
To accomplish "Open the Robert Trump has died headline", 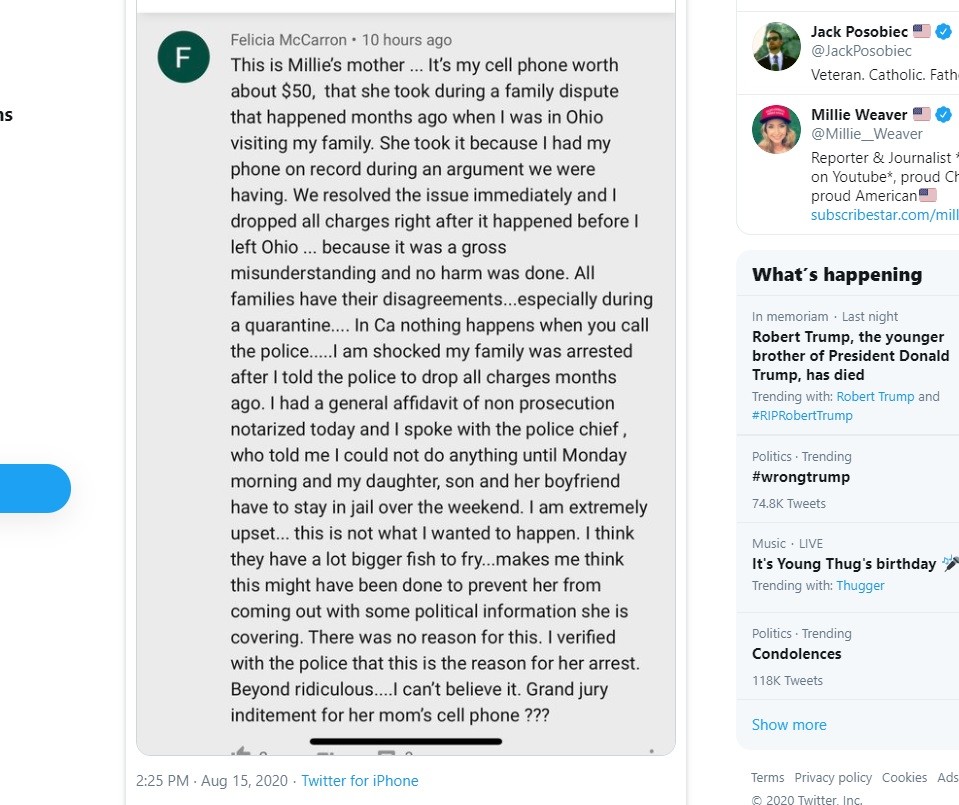I will (x=850, y=355).
